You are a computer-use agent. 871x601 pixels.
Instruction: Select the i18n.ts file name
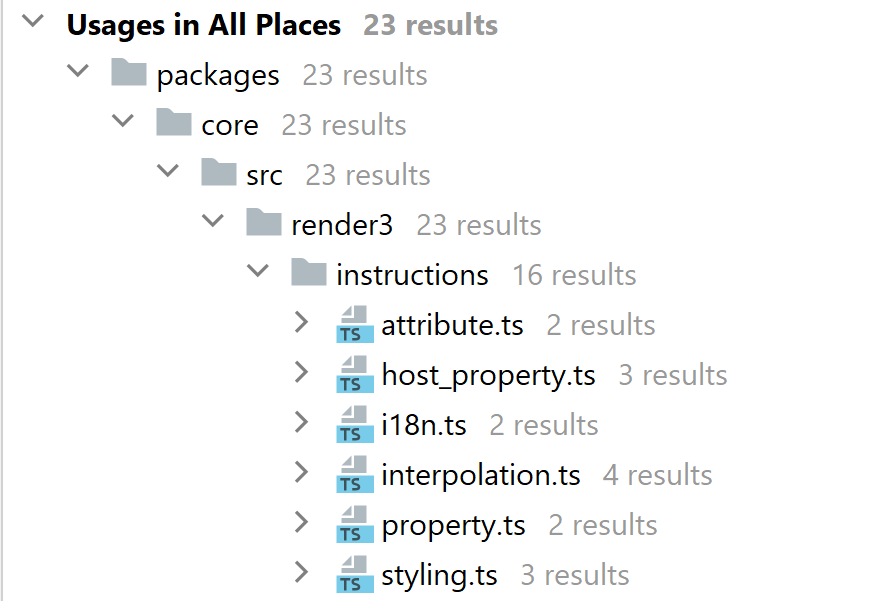point(424,425)
